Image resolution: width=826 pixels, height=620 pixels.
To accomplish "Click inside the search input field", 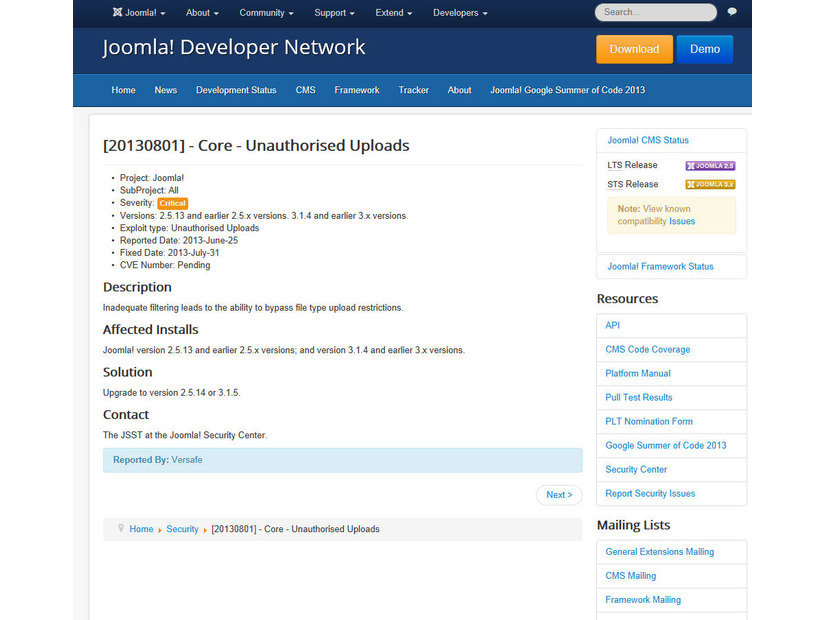I will click(655, 13).
